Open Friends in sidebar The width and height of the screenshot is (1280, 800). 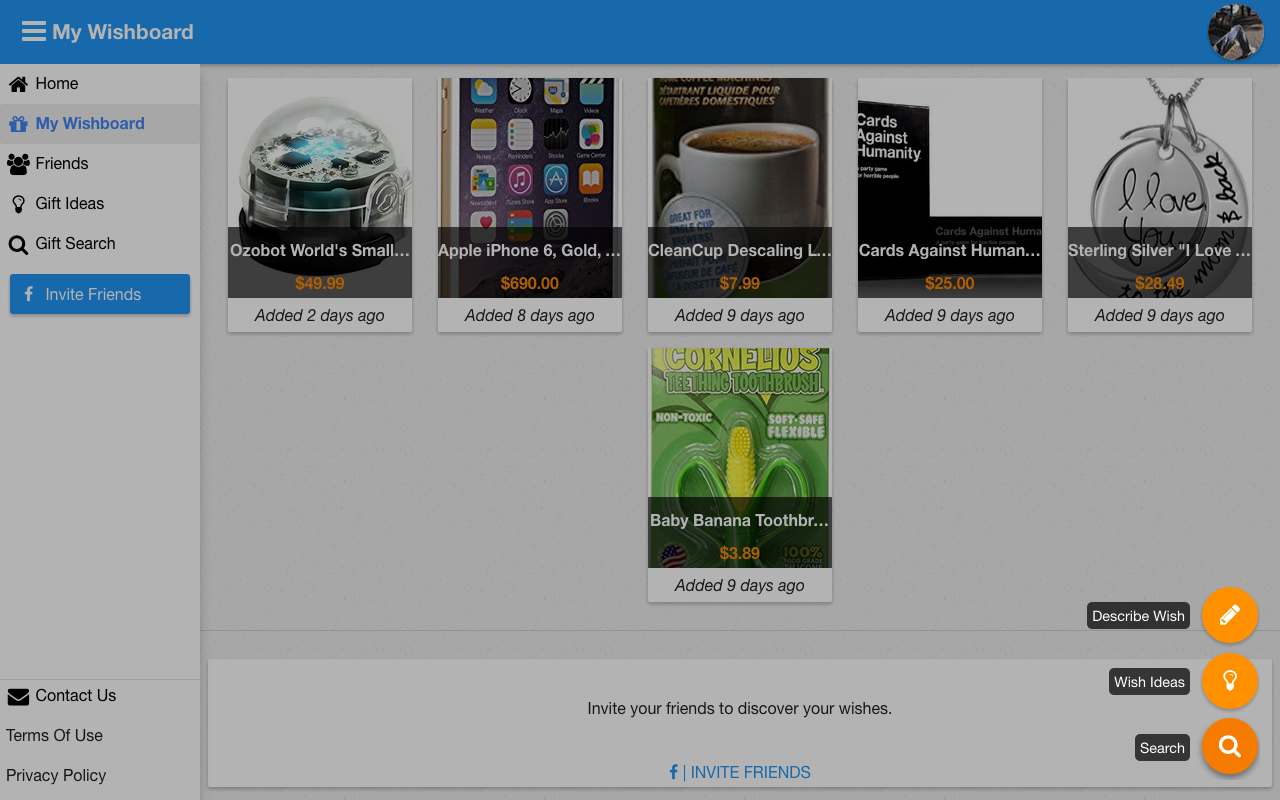pos(100,164)
